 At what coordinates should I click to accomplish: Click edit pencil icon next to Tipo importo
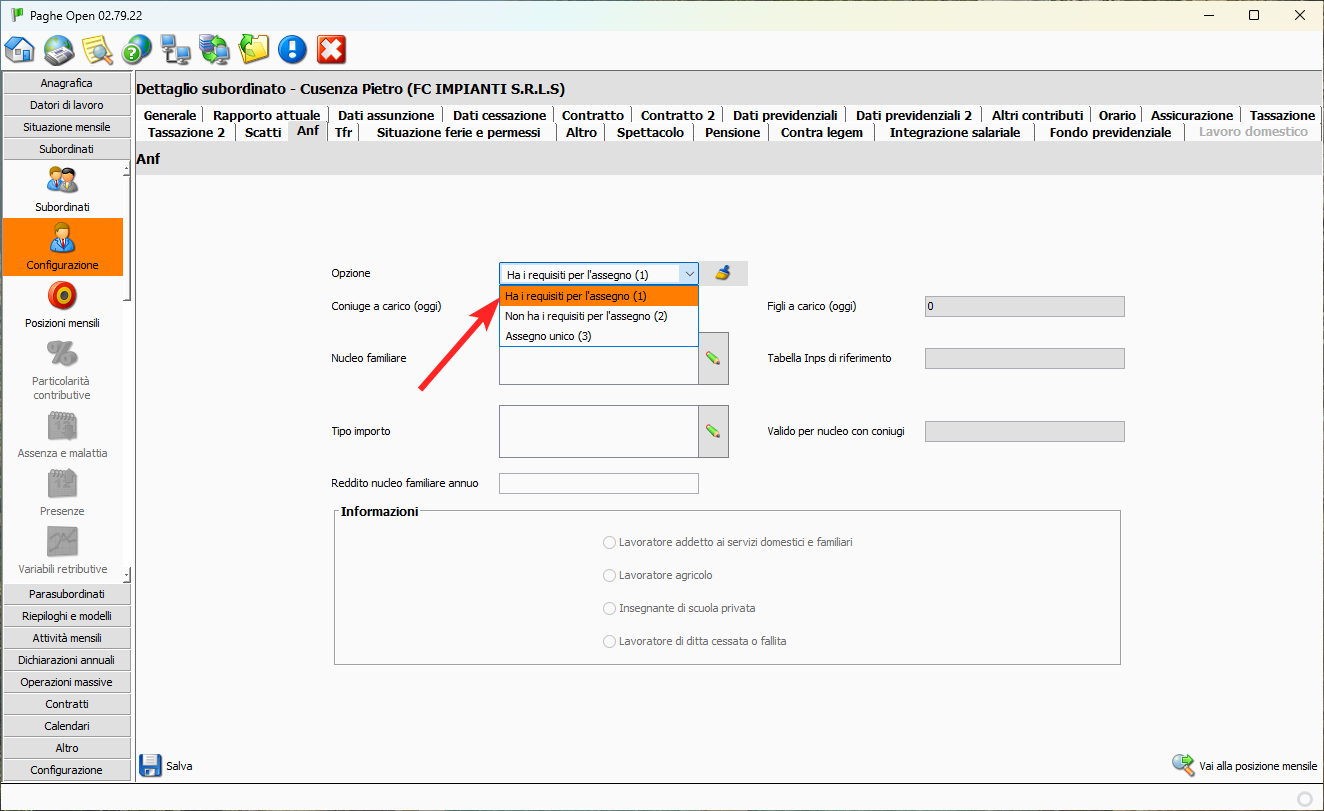click(713, 431)
